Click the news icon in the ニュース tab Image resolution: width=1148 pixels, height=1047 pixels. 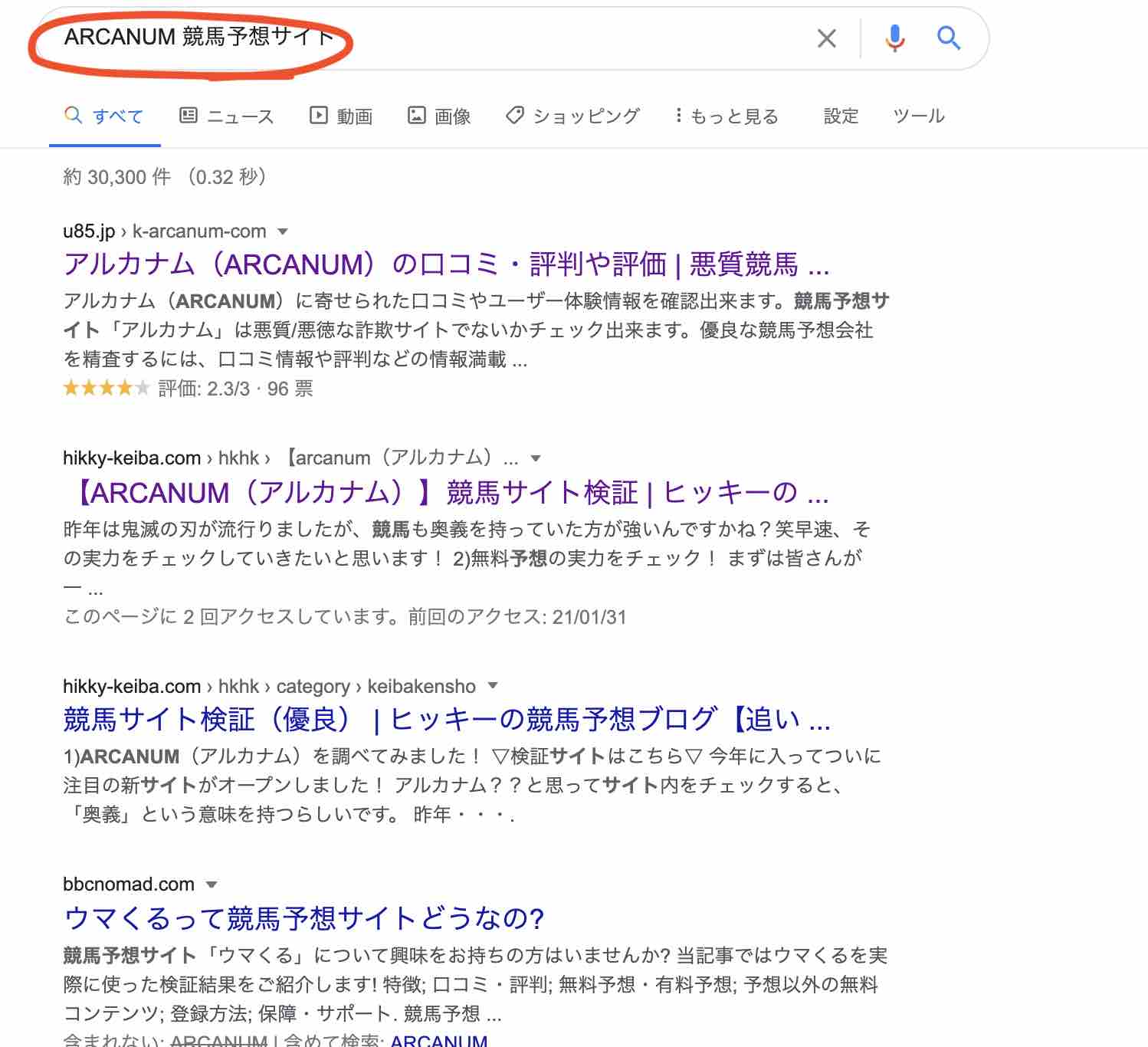(188, 116)
